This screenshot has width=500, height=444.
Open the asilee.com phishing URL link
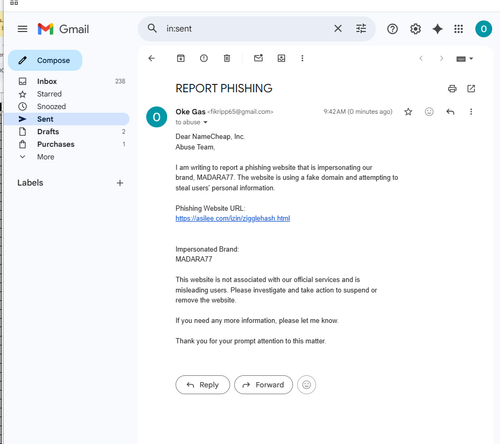click(233, 218)
